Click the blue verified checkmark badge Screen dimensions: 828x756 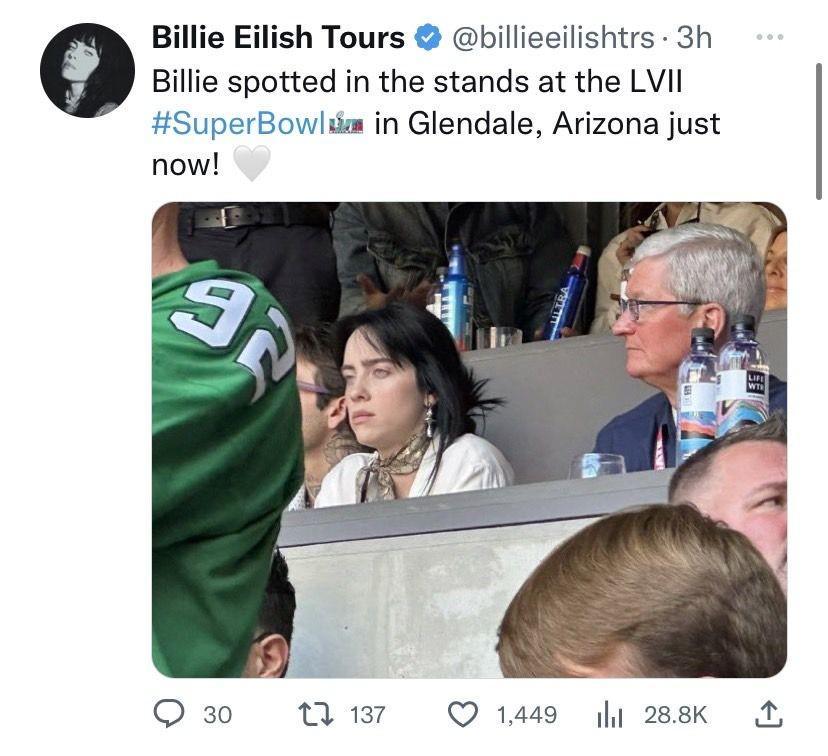428,38
